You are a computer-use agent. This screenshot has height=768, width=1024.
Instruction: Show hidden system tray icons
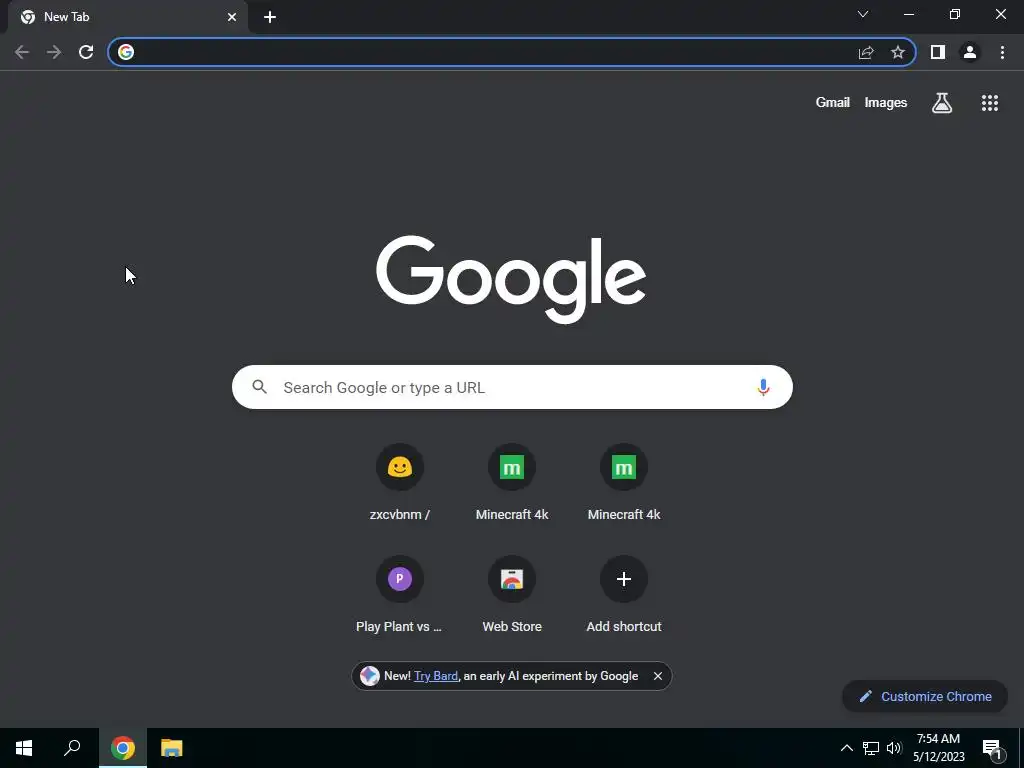[x=846, y=748]
